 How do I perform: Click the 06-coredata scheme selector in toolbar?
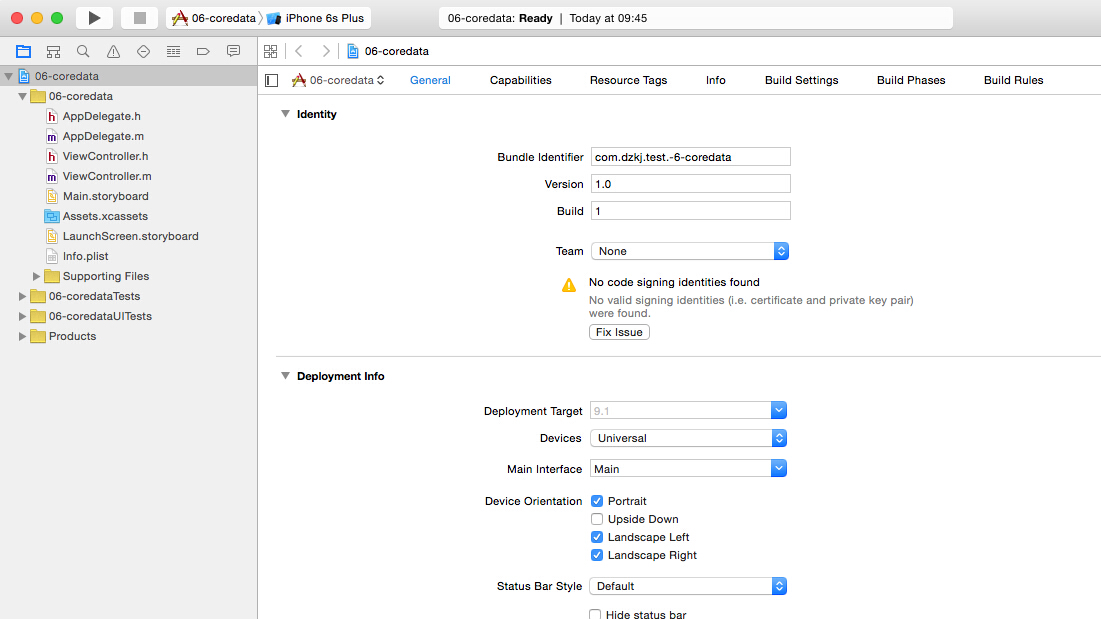214,18
